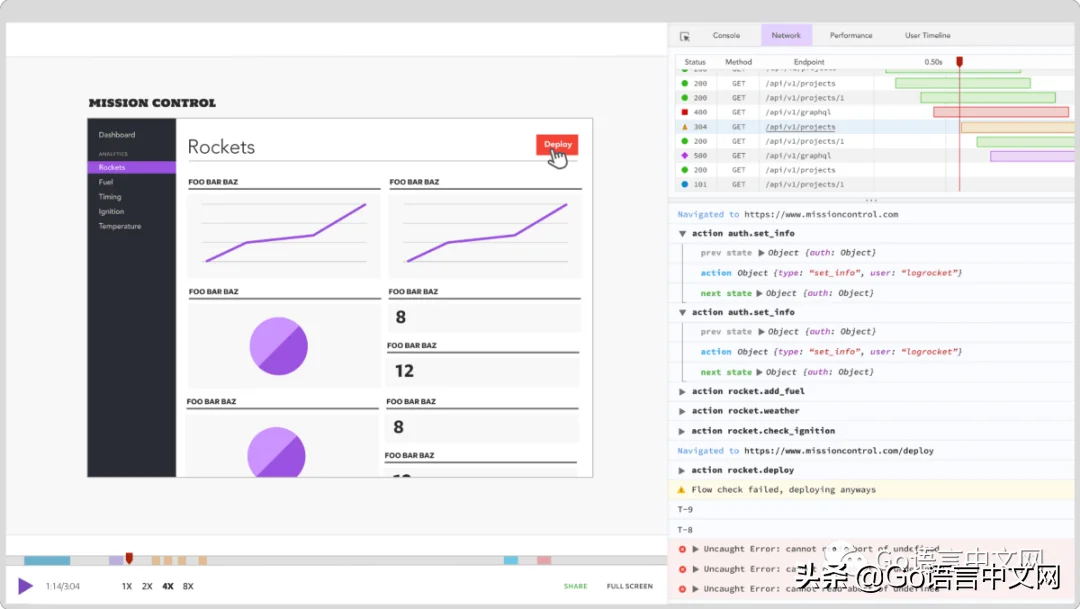Screen dimensions: 1080x609
Task: Click the T-9 console log line
Action: click(x=685, y=510)
